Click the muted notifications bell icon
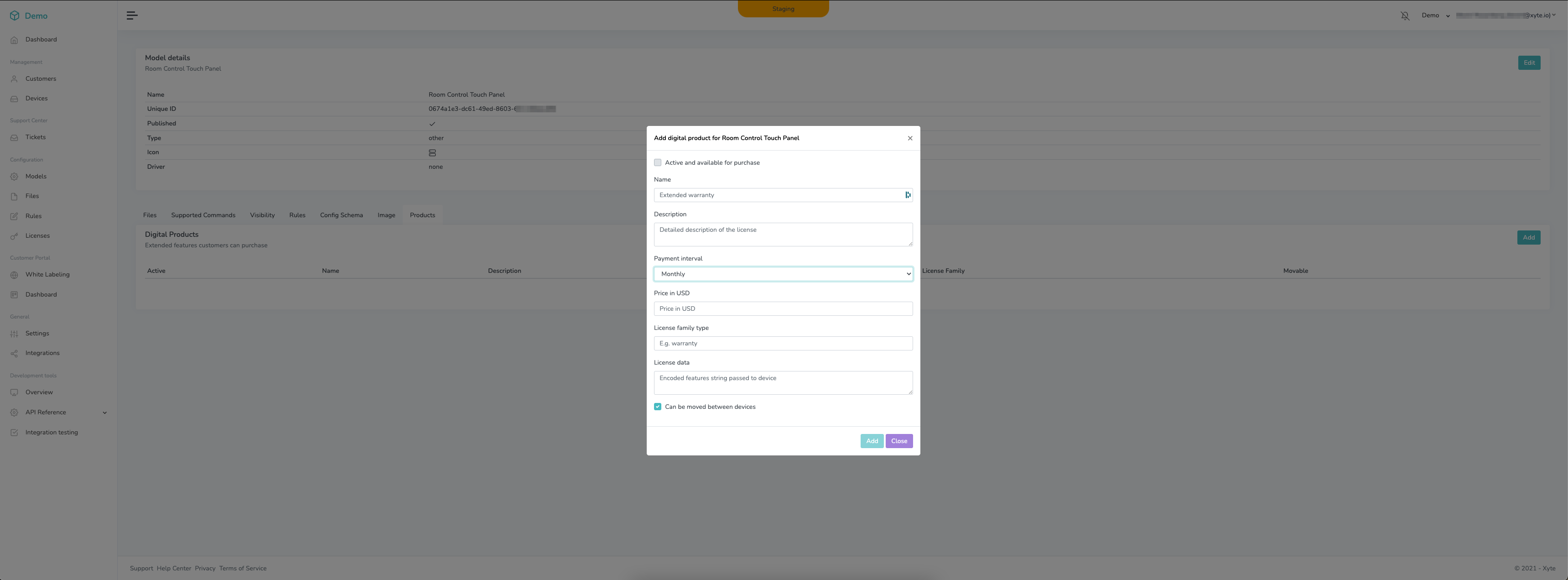 click(1405, 16)
